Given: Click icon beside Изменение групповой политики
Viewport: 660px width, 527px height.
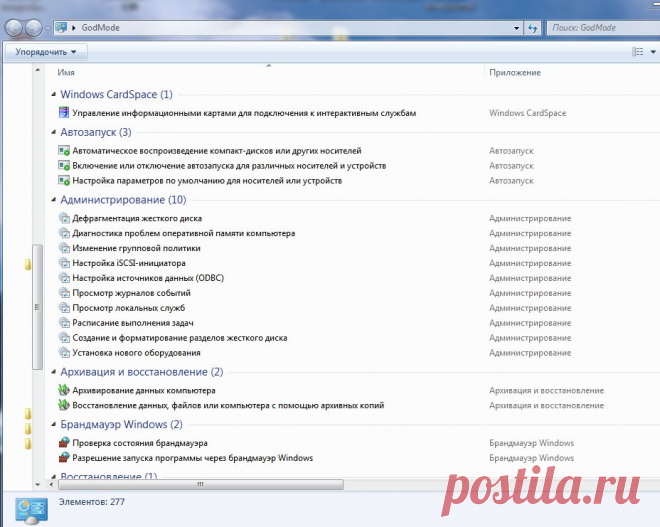Looking at the screenshot, I should point(64,248).
